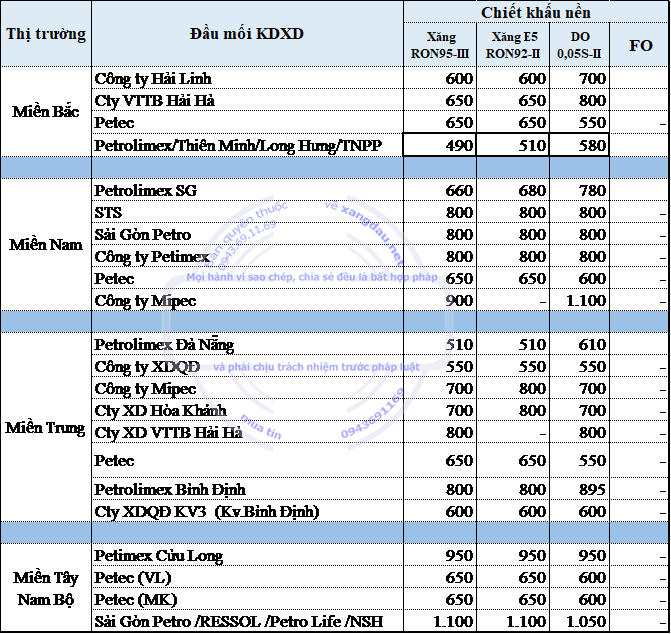Select the 'Miền Bắc' region cell

coord(46,112)
